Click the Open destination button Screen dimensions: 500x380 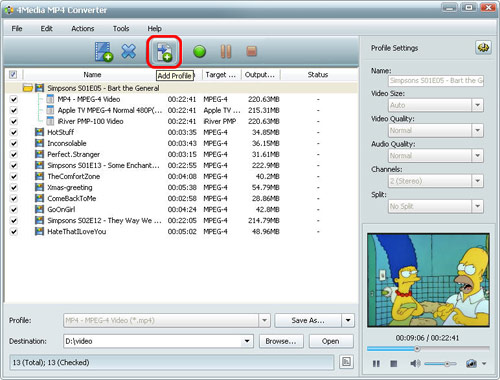(x=331, y=341)
